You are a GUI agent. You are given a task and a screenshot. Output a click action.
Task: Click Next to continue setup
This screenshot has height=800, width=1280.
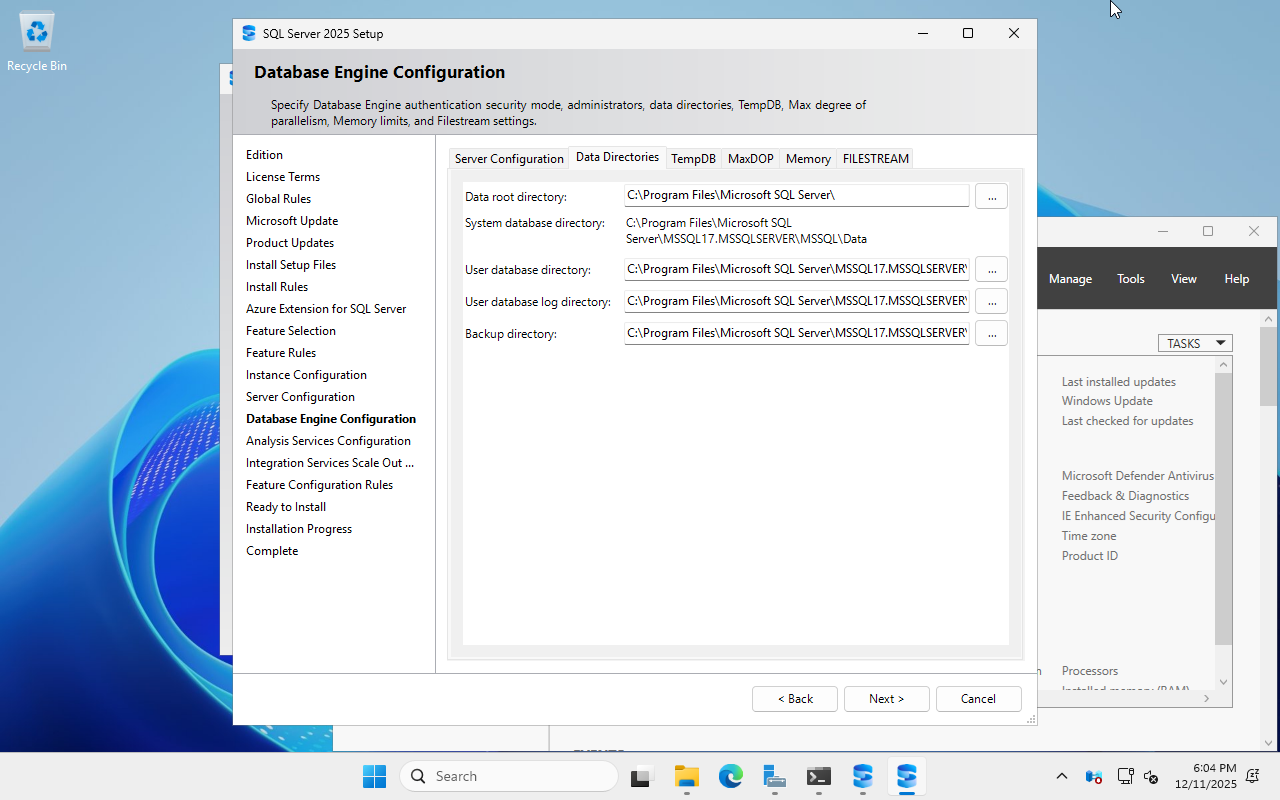click(886, 699)
